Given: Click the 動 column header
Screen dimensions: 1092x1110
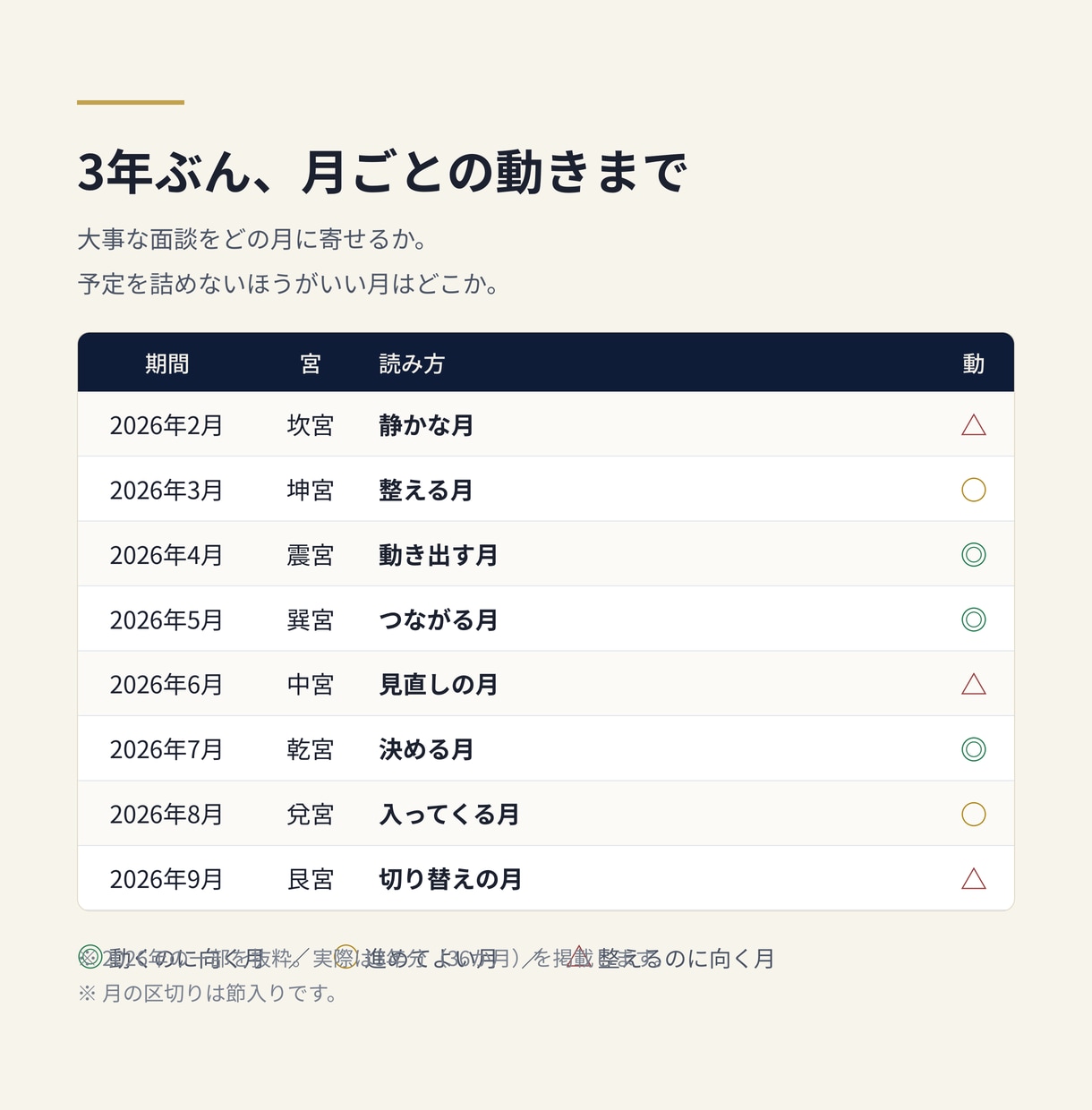Looking at the screenshot, I should [974, 363].
